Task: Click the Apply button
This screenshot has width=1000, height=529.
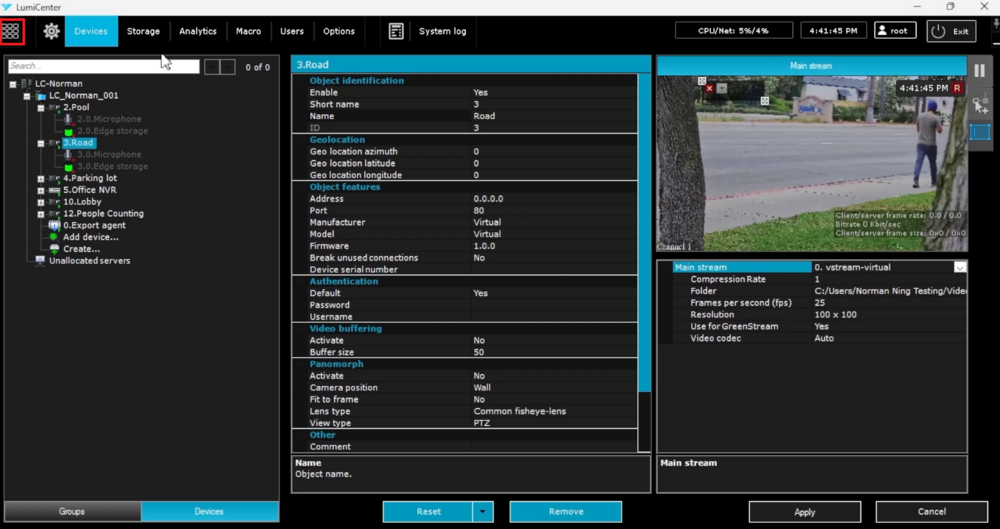Action: click(804, 511)
